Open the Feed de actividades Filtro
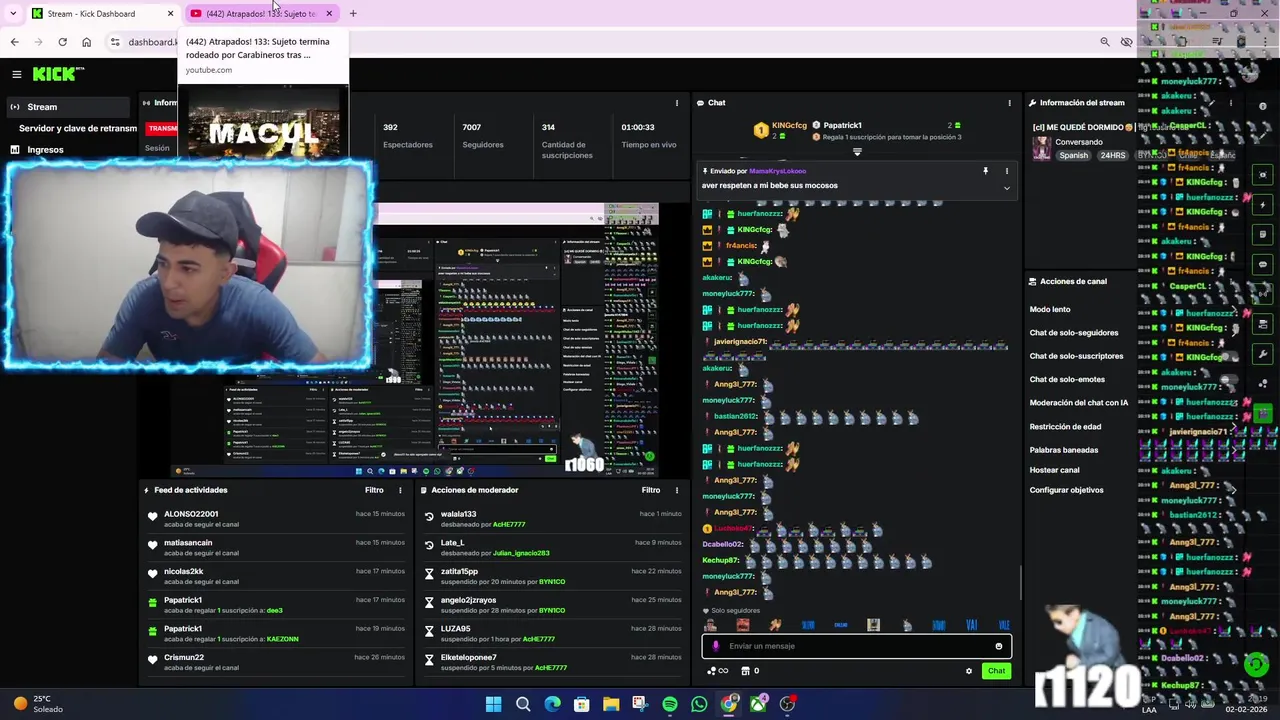 (374, 490)
